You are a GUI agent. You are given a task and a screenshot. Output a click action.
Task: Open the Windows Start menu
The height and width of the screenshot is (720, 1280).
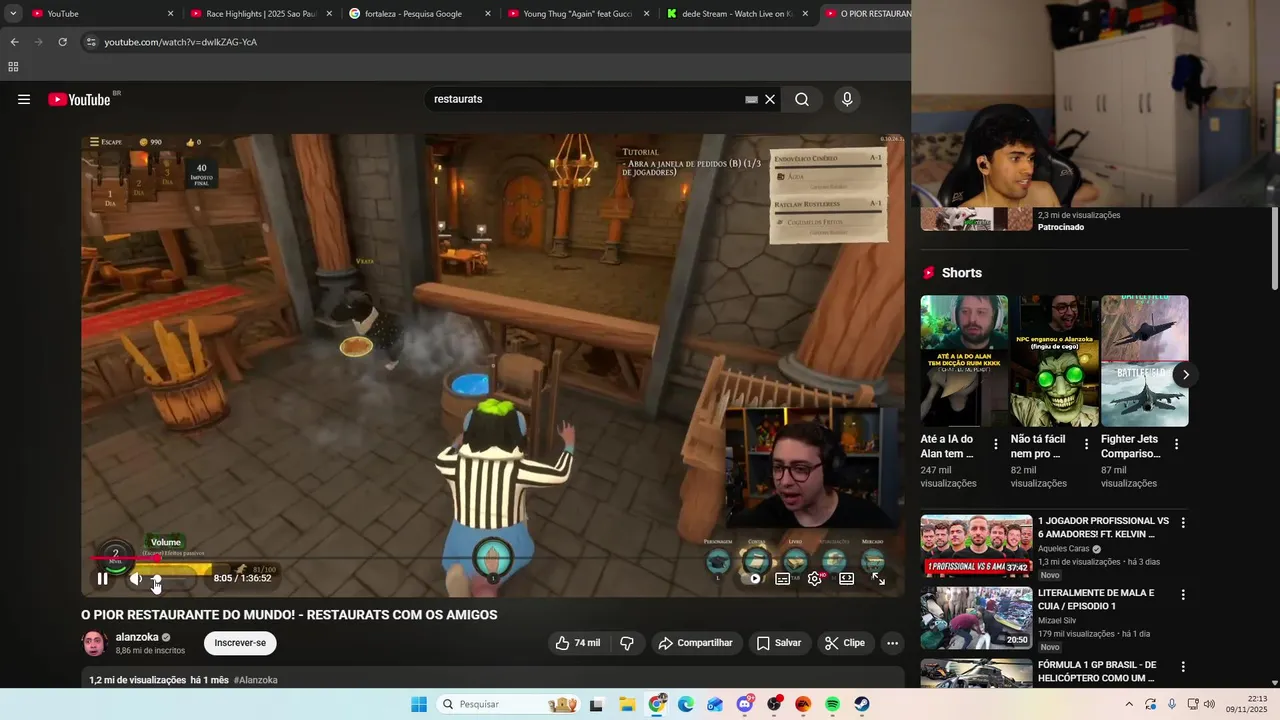[419, 704]
